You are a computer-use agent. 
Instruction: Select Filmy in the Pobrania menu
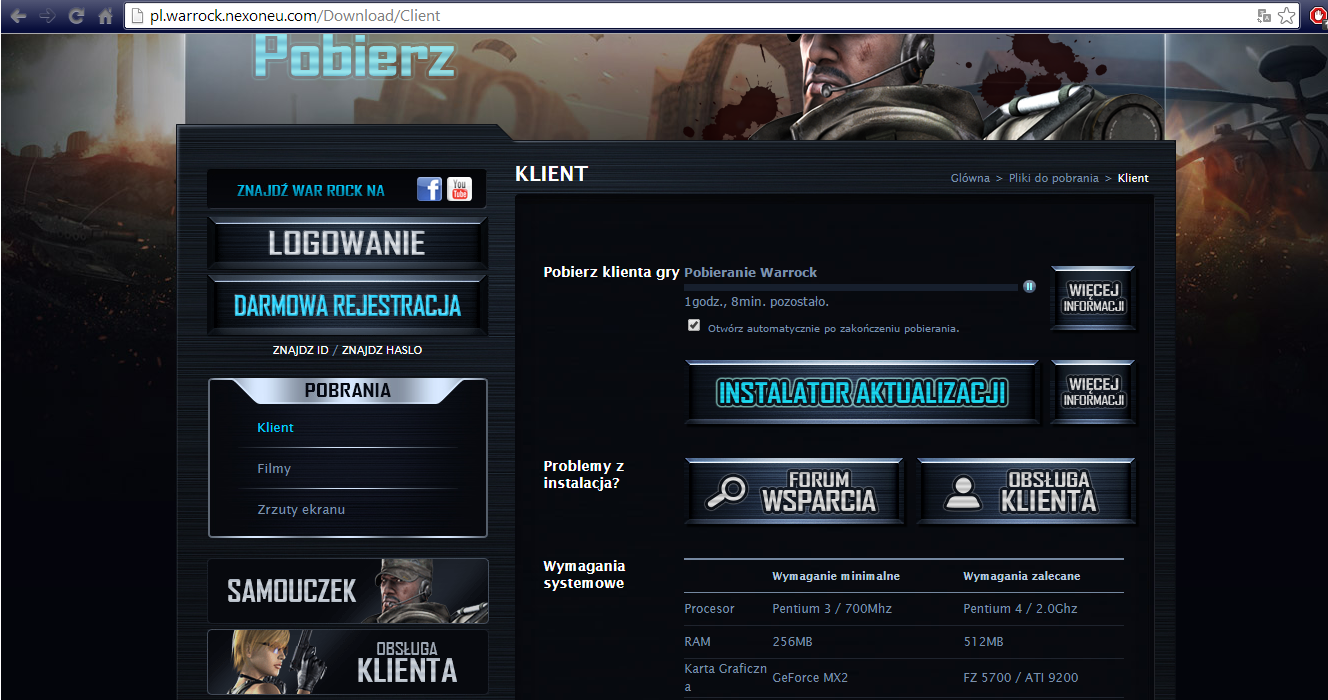point(274,468)
